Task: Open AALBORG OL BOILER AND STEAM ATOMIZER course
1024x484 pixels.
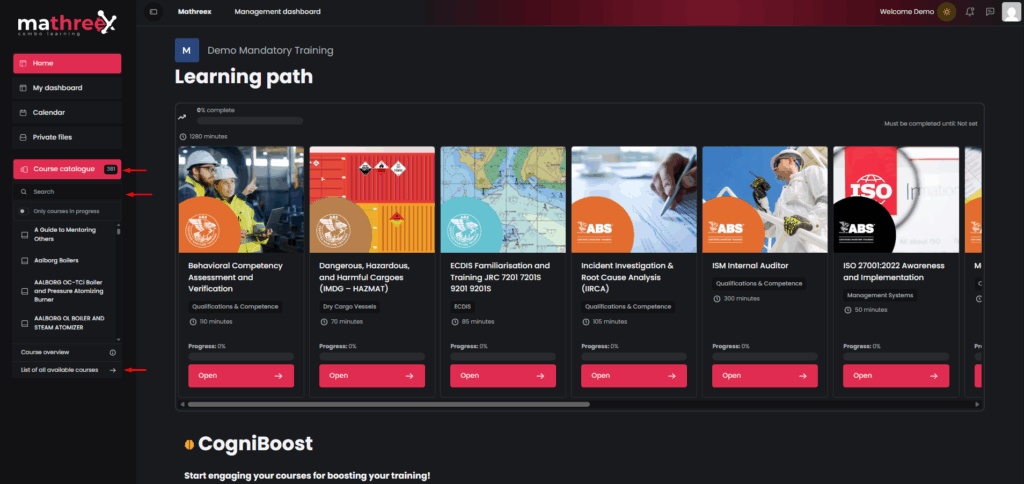Action: pyautogui.click(x=67, y=323)
